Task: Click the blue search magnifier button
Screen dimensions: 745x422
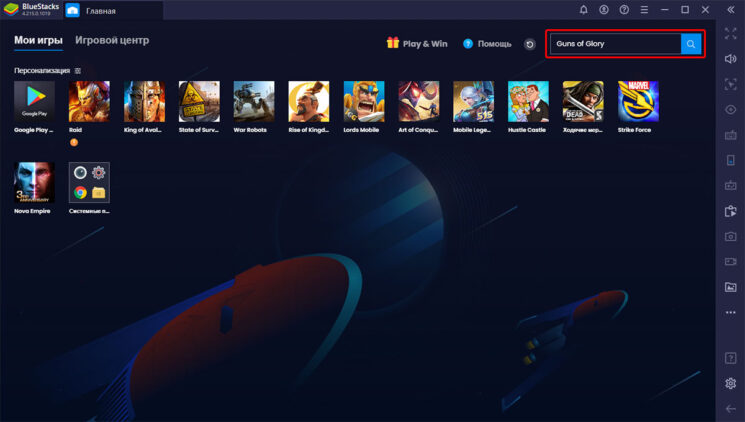Action: (691, 44)
